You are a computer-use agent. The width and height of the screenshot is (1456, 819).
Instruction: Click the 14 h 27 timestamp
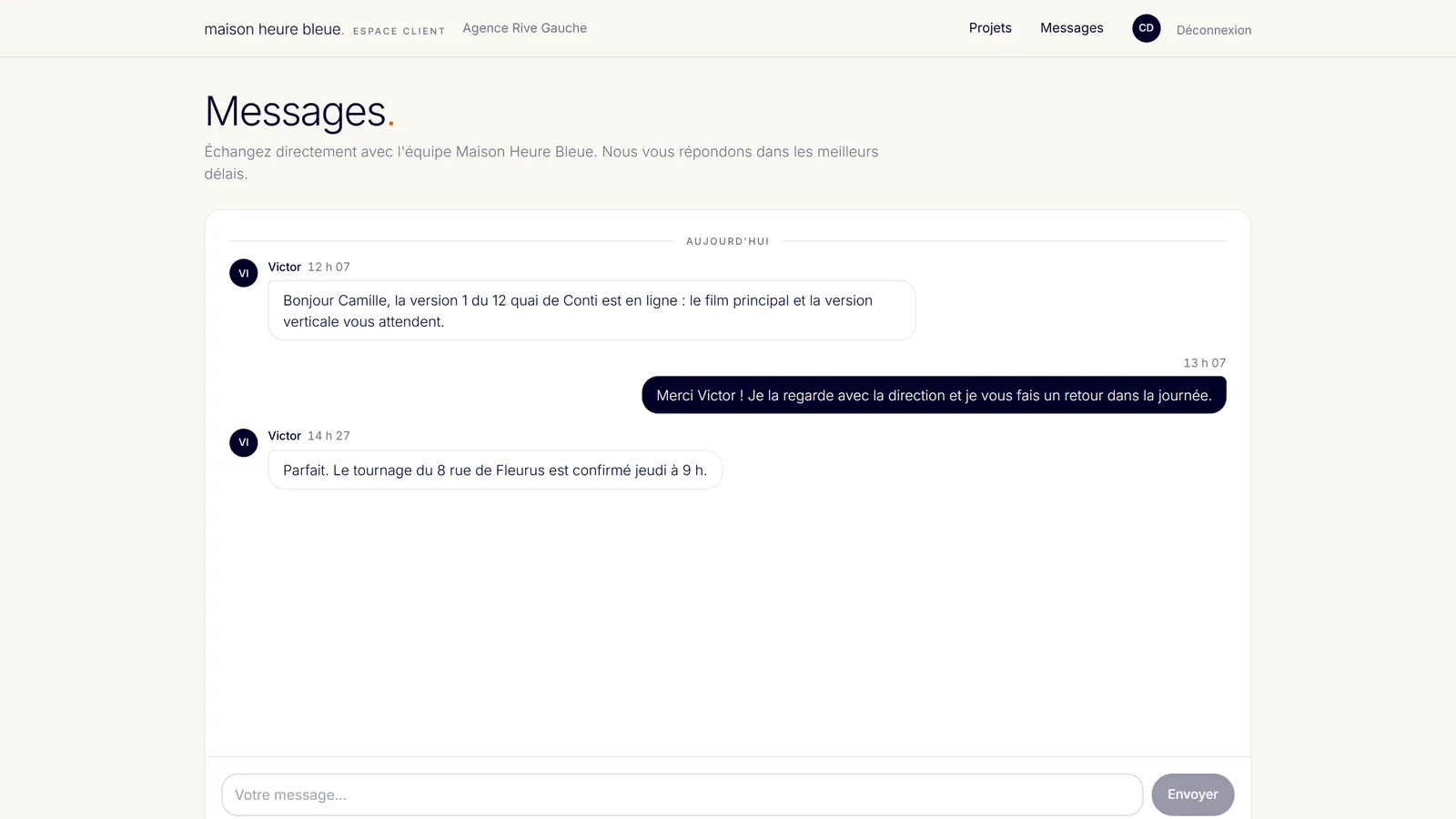tap(329, 436)
